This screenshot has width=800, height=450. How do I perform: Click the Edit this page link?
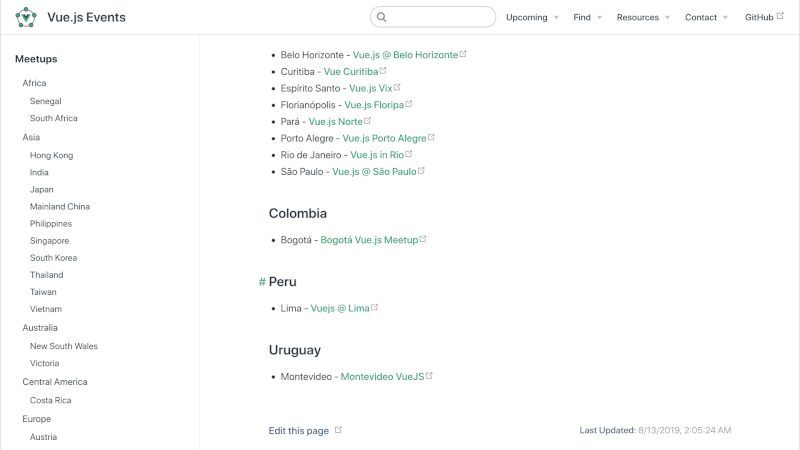click(x=298, y=431)
